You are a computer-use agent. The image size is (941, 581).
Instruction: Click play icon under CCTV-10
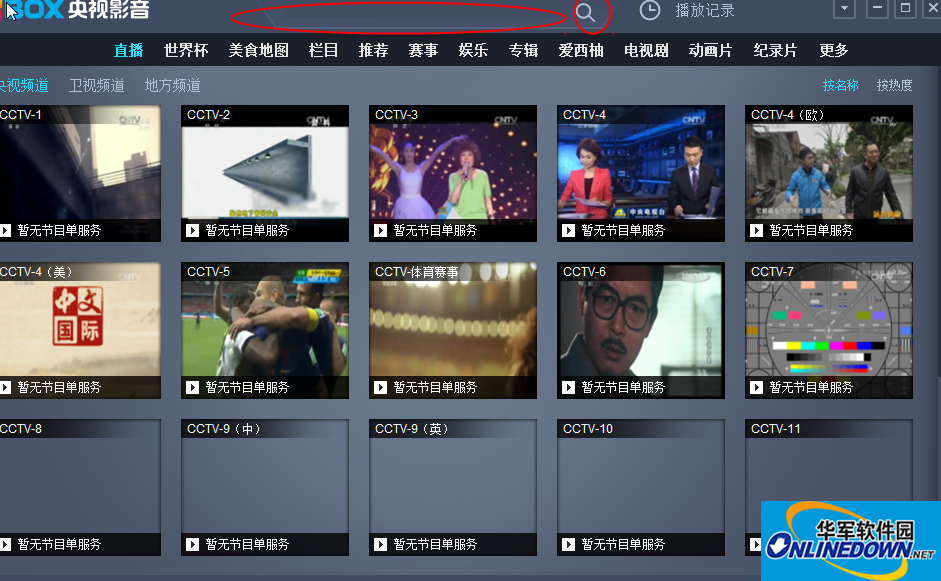pos(568,545)
